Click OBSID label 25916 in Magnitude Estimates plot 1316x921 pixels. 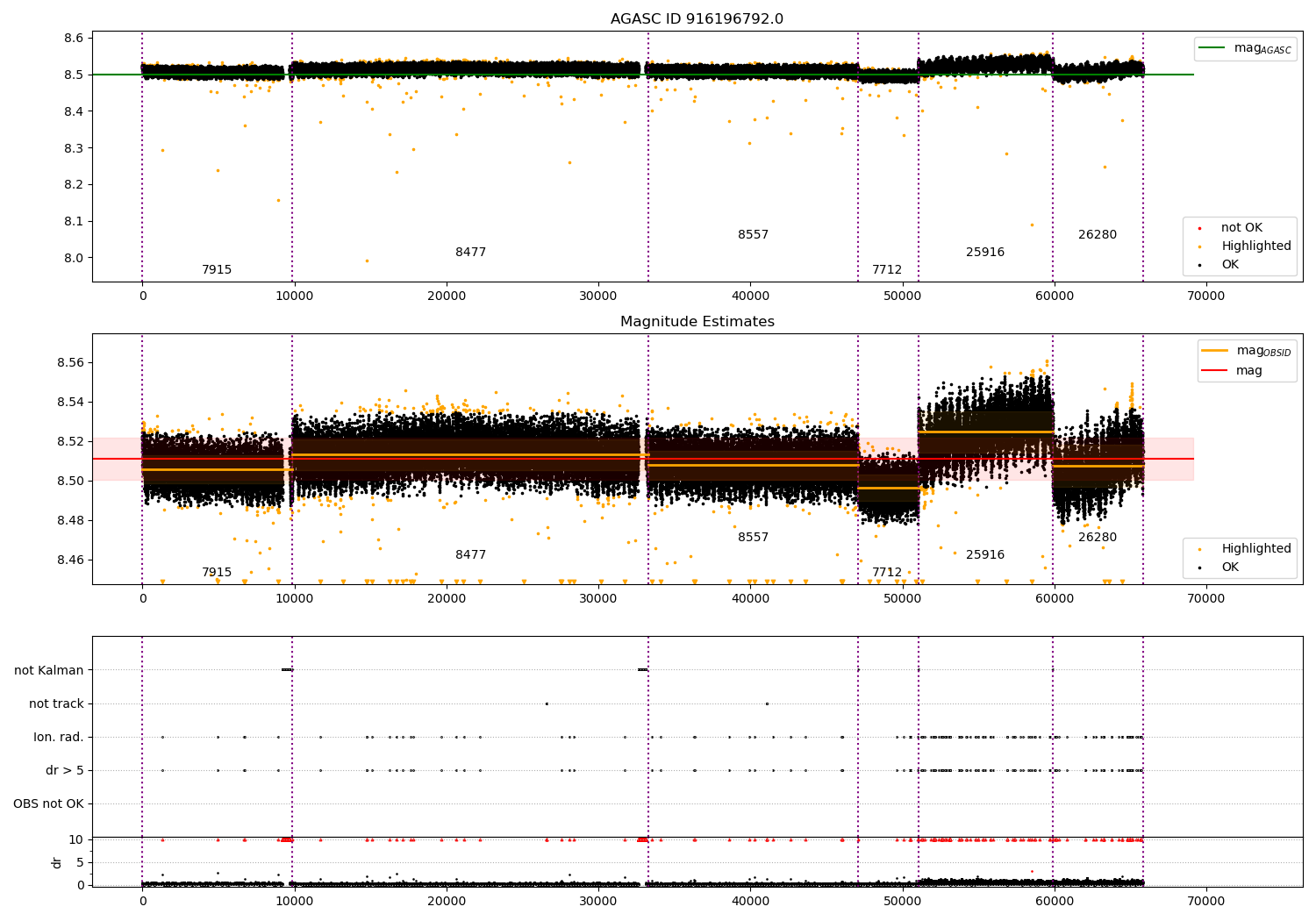985,555
